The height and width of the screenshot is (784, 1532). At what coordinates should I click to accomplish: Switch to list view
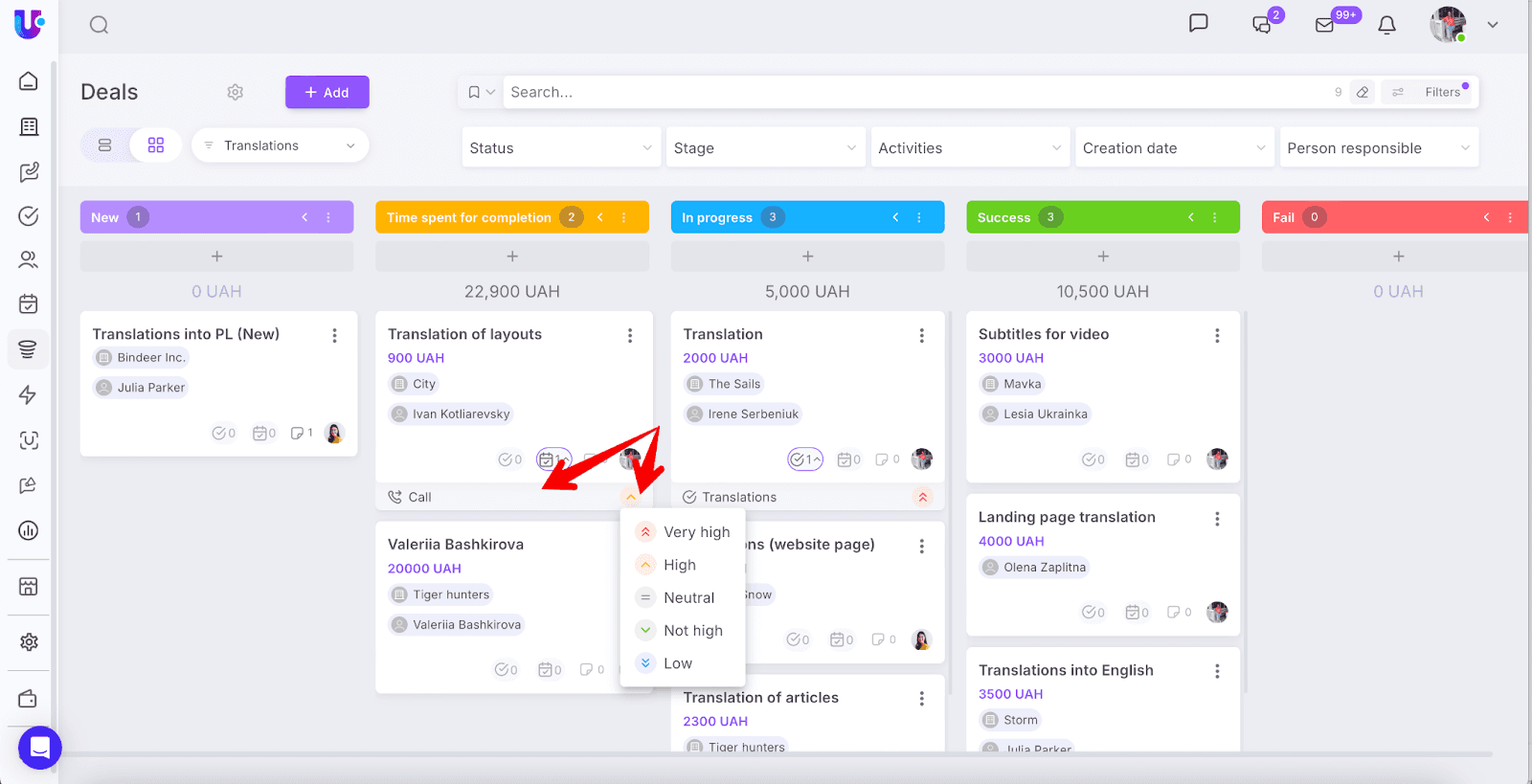[x=105, y=146]
